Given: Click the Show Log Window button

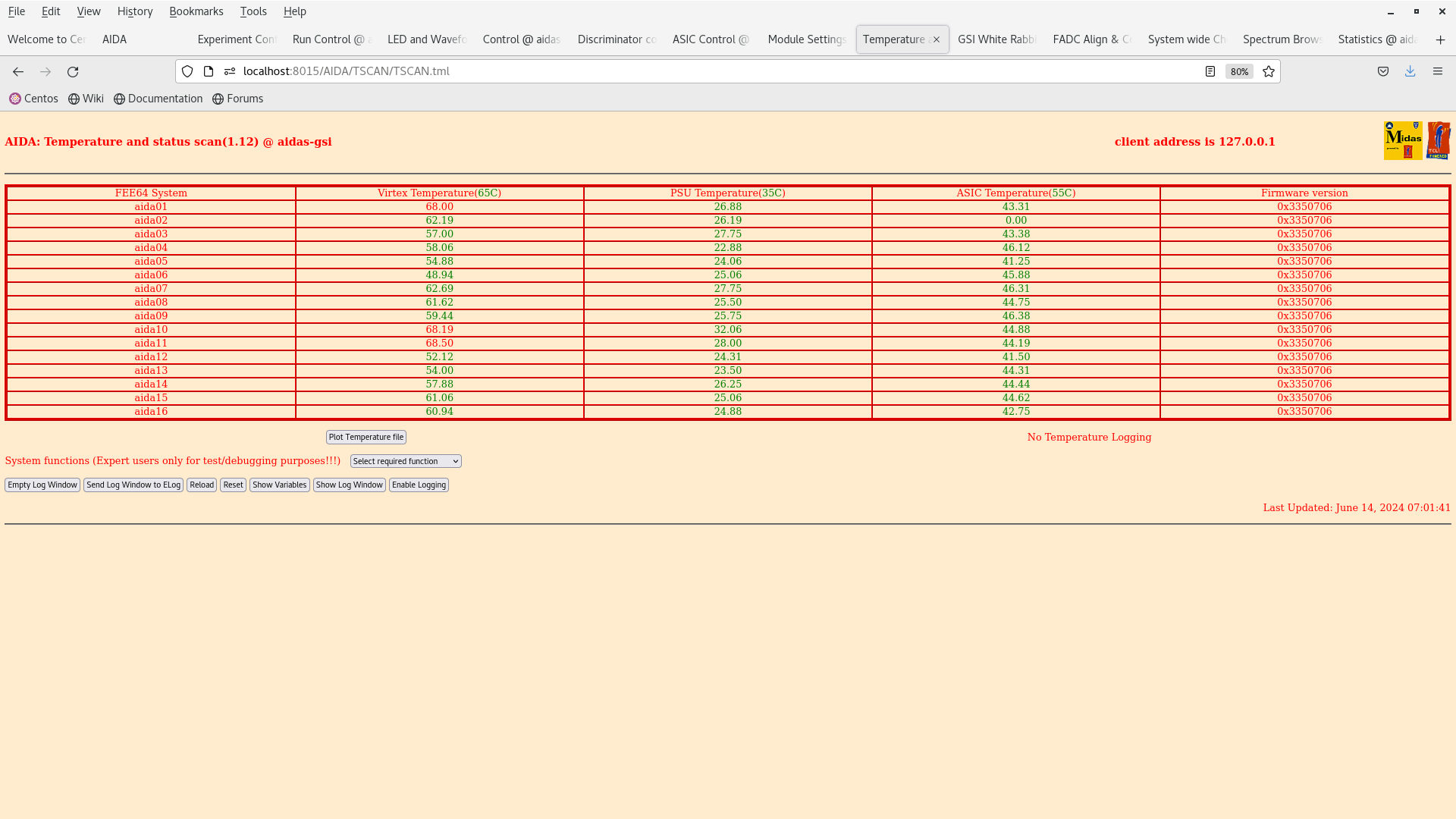Looking at the screenshot, I should [x=349, y=485].
